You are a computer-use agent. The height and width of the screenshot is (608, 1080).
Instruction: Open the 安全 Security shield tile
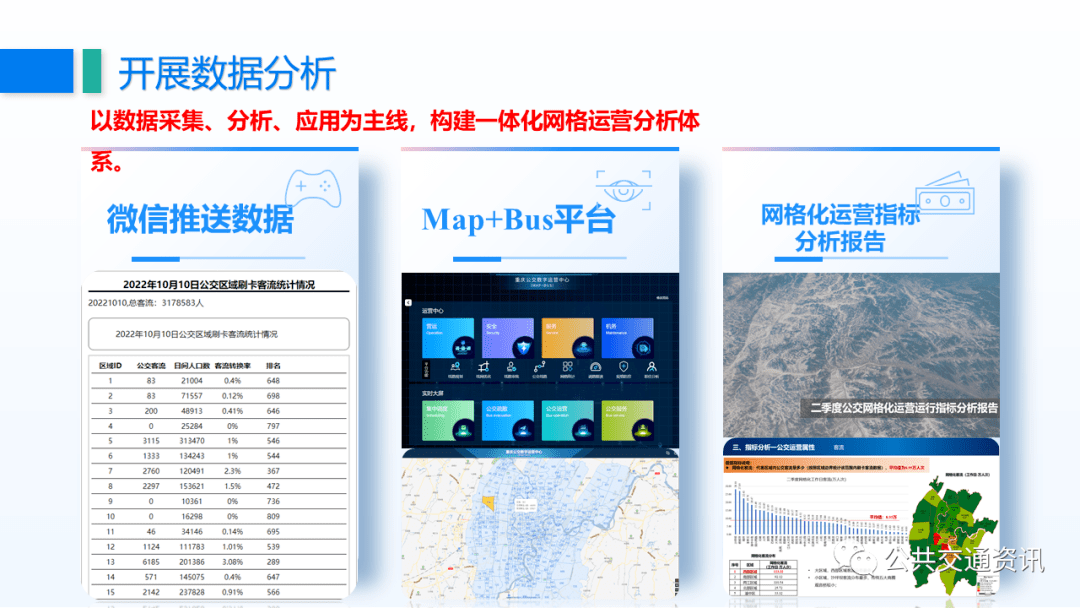(x=508, y=338)
